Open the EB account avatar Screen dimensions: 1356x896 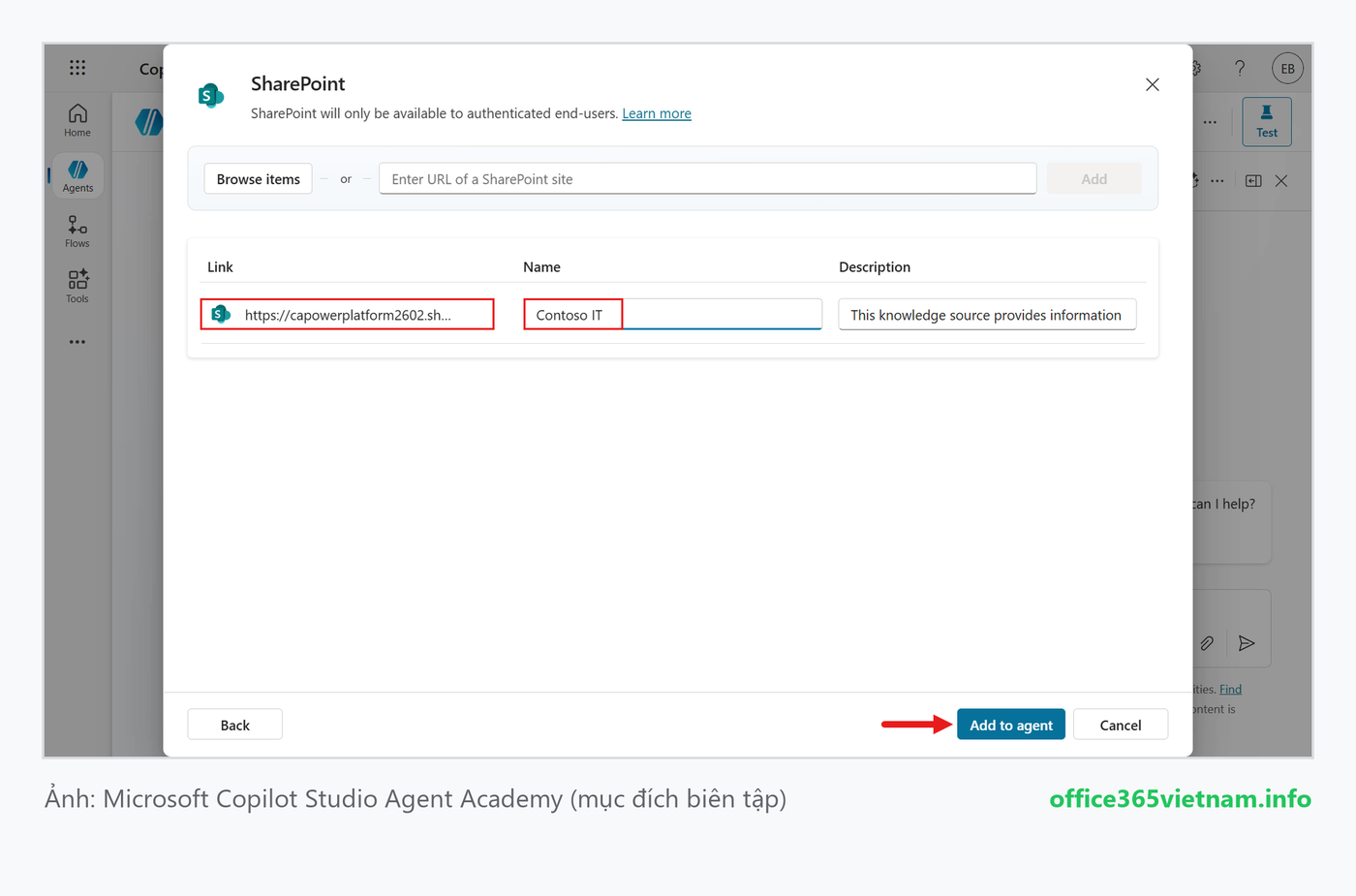click(1287, 68)
